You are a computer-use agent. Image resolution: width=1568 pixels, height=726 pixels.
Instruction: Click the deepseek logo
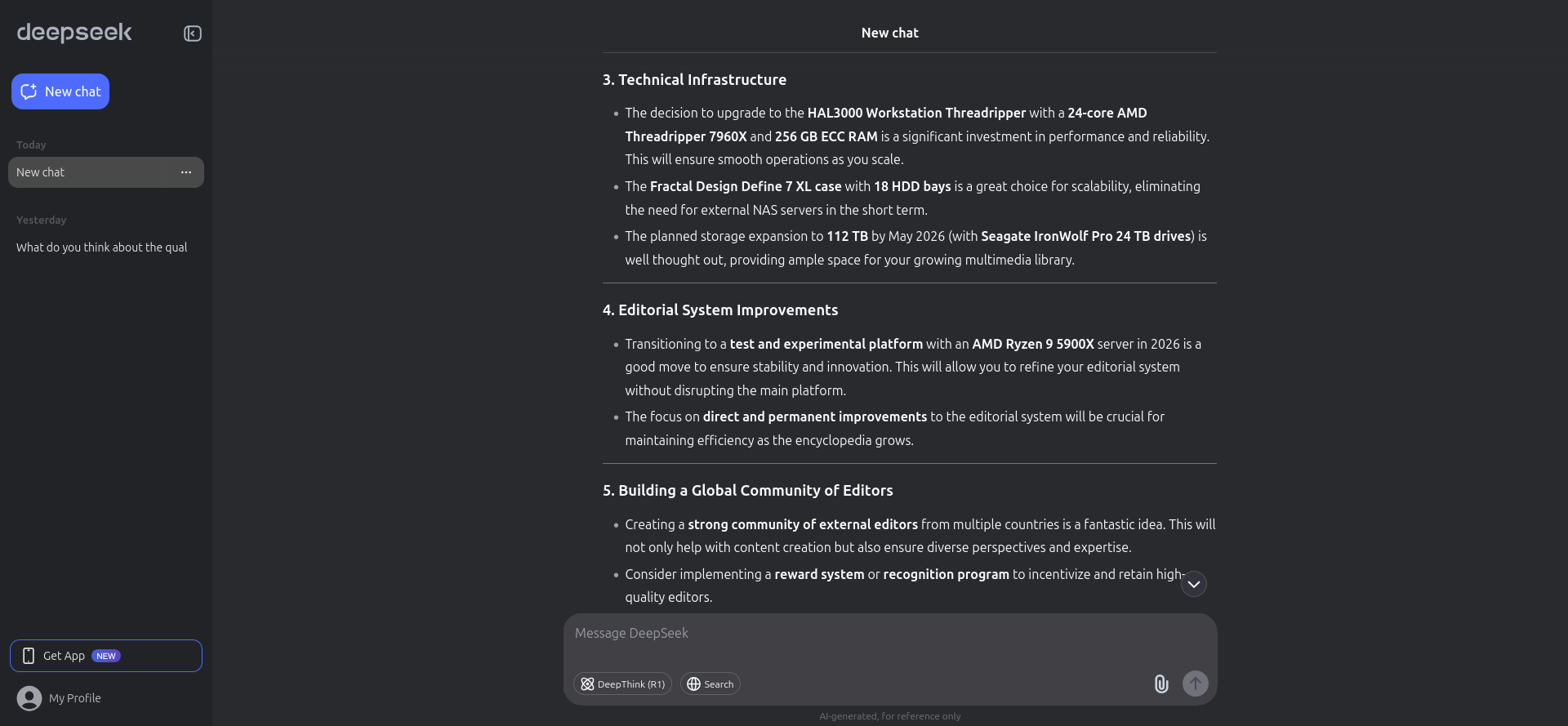coord(74,33)
